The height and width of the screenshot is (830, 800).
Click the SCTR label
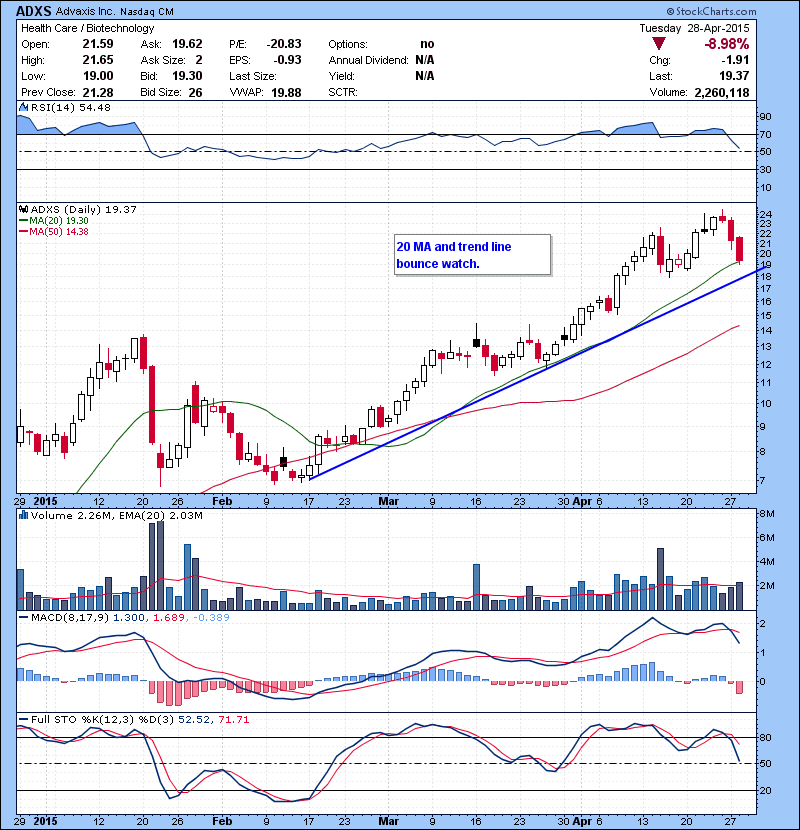[x=343, y=92]
